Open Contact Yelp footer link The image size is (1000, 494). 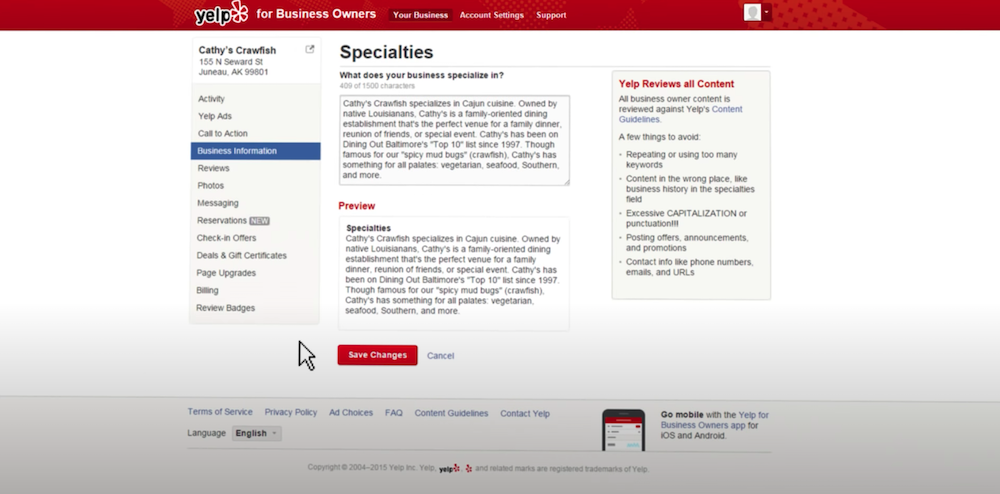(525, 414)
